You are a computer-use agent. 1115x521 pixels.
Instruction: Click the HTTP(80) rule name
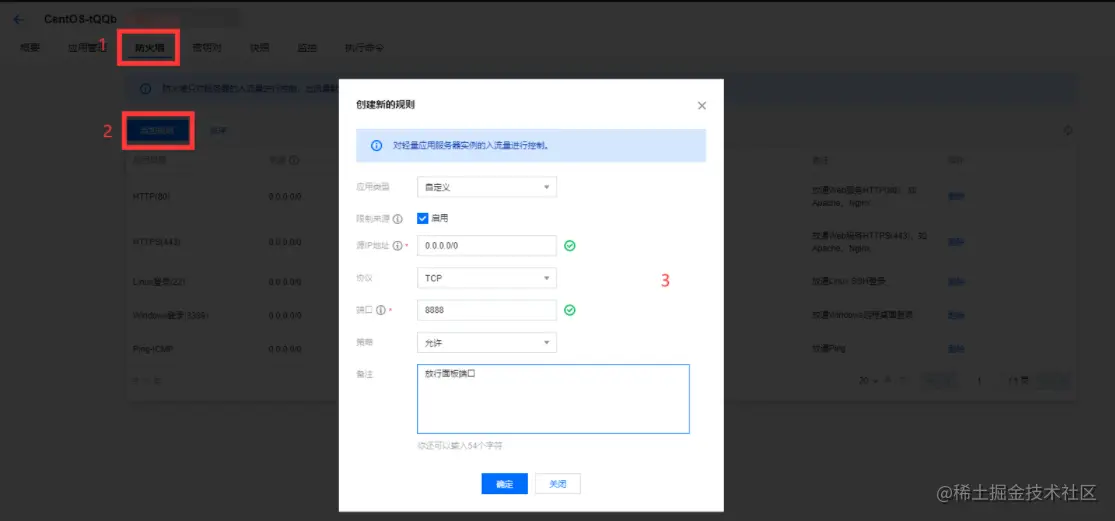pyautogui.click(x=151, y=196)
